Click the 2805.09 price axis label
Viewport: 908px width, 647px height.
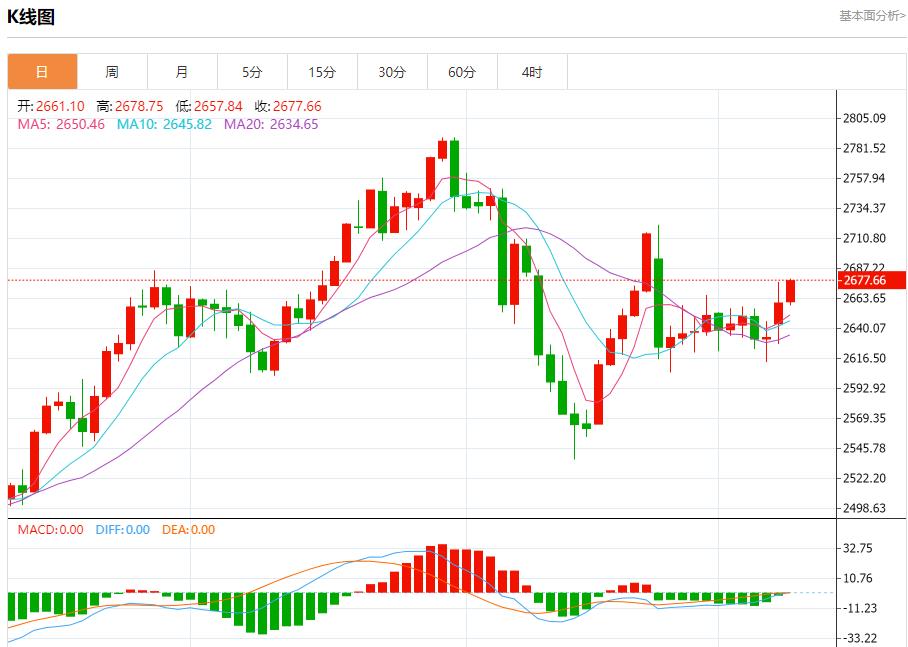point(865,118)
